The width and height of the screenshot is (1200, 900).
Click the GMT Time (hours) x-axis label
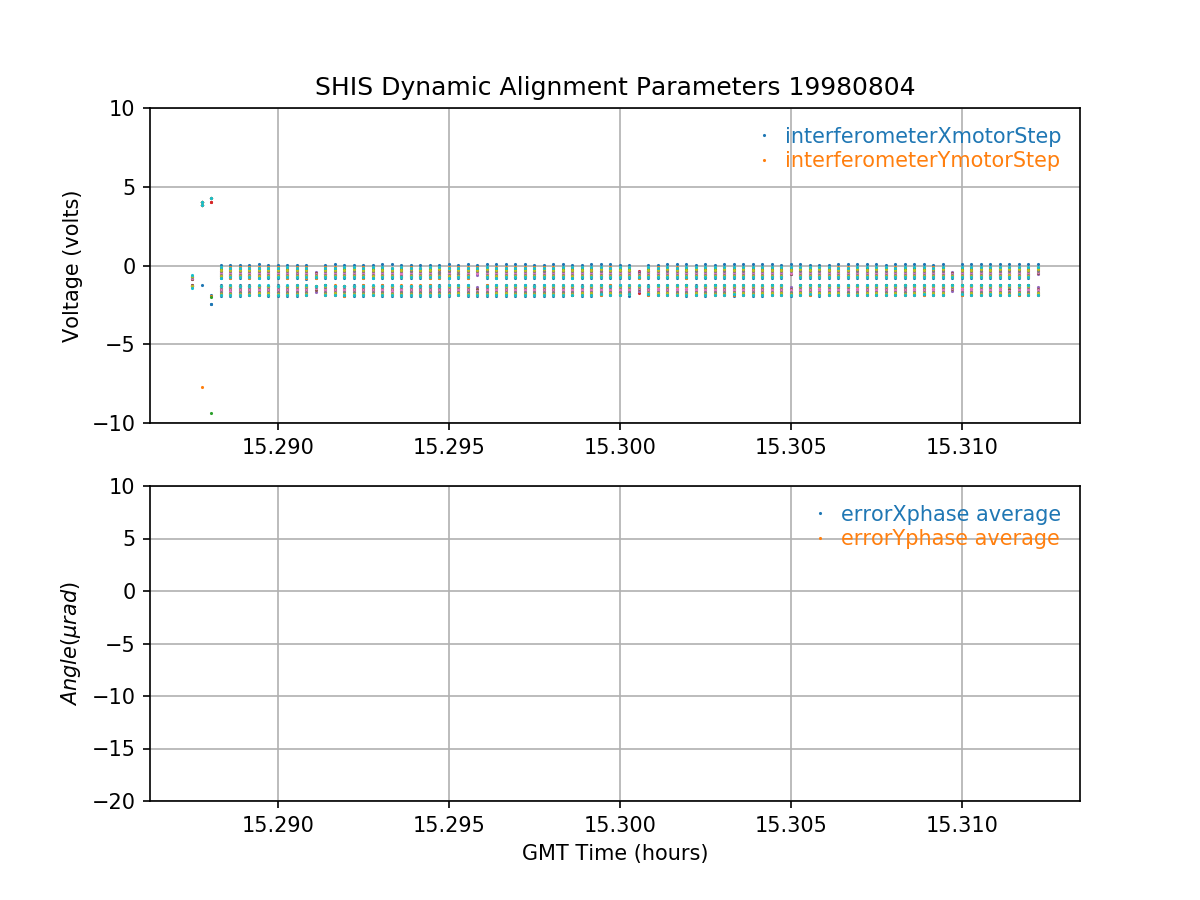point(614,853)
